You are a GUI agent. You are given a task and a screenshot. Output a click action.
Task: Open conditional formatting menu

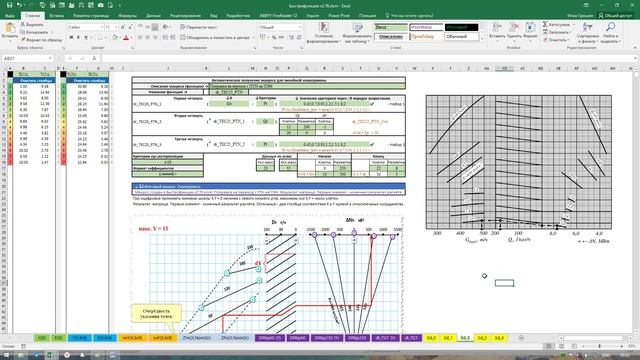(324, 33)
